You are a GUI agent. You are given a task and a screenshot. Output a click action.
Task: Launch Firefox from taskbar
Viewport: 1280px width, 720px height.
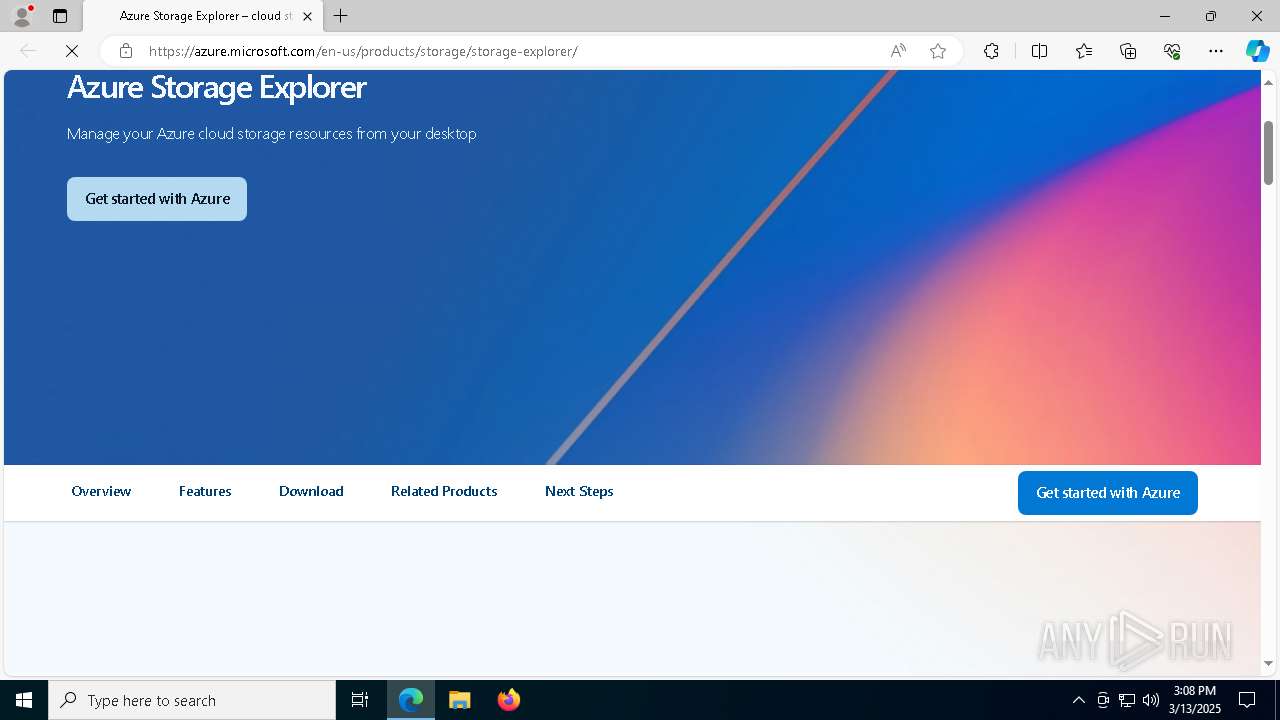[x=508, y=700]
